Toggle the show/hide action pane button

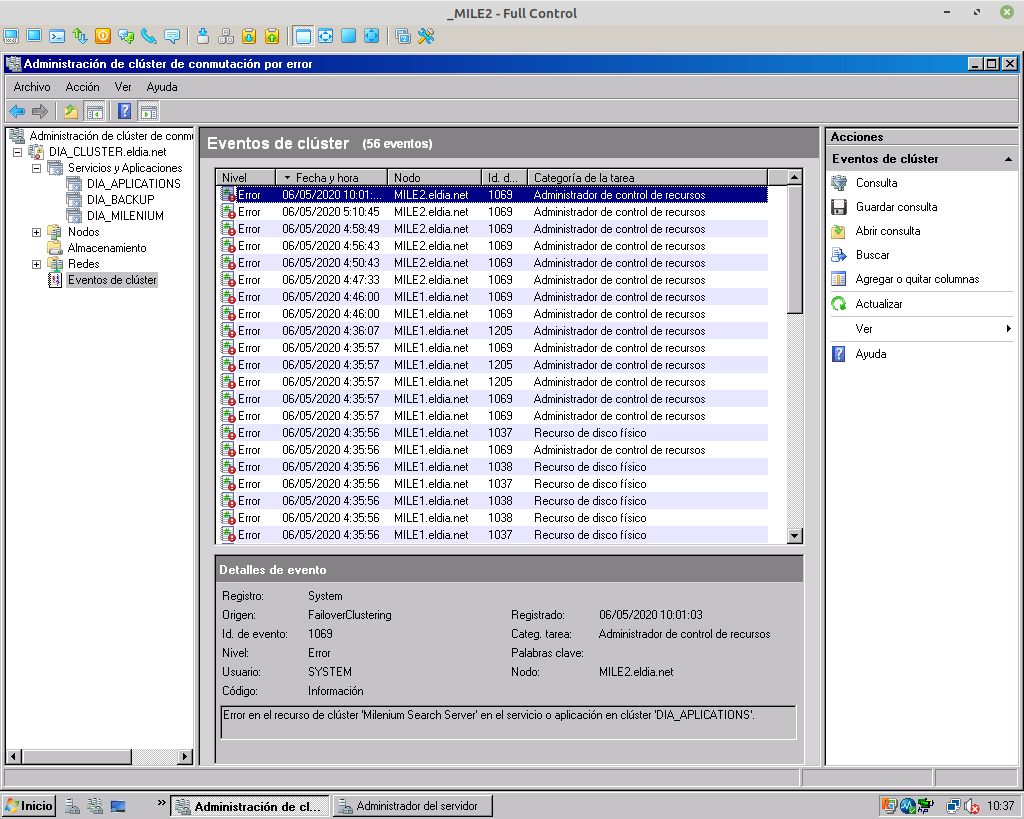pos(149,111)
